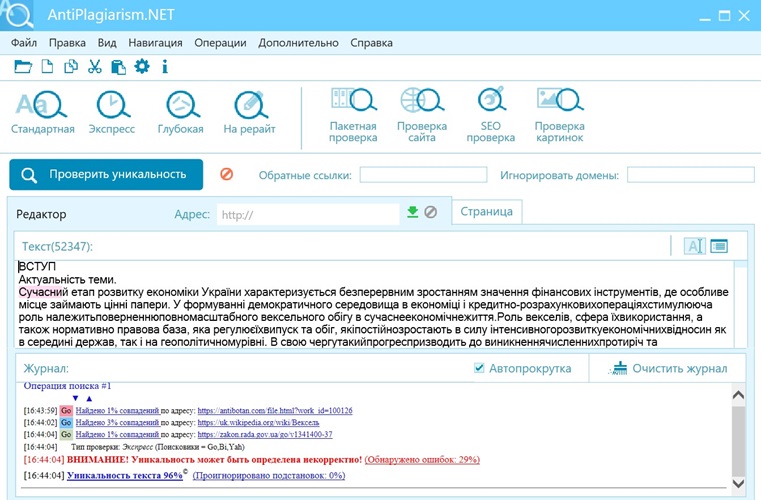Viewport: 761px width, 500px height.
Task: Click Проигнорировано подстановок: 0% link
Action: click(x=269, y=476)
